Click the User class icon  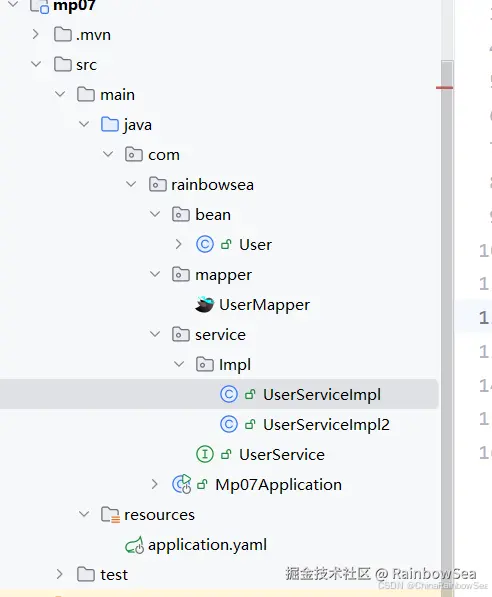click(205, 244)
